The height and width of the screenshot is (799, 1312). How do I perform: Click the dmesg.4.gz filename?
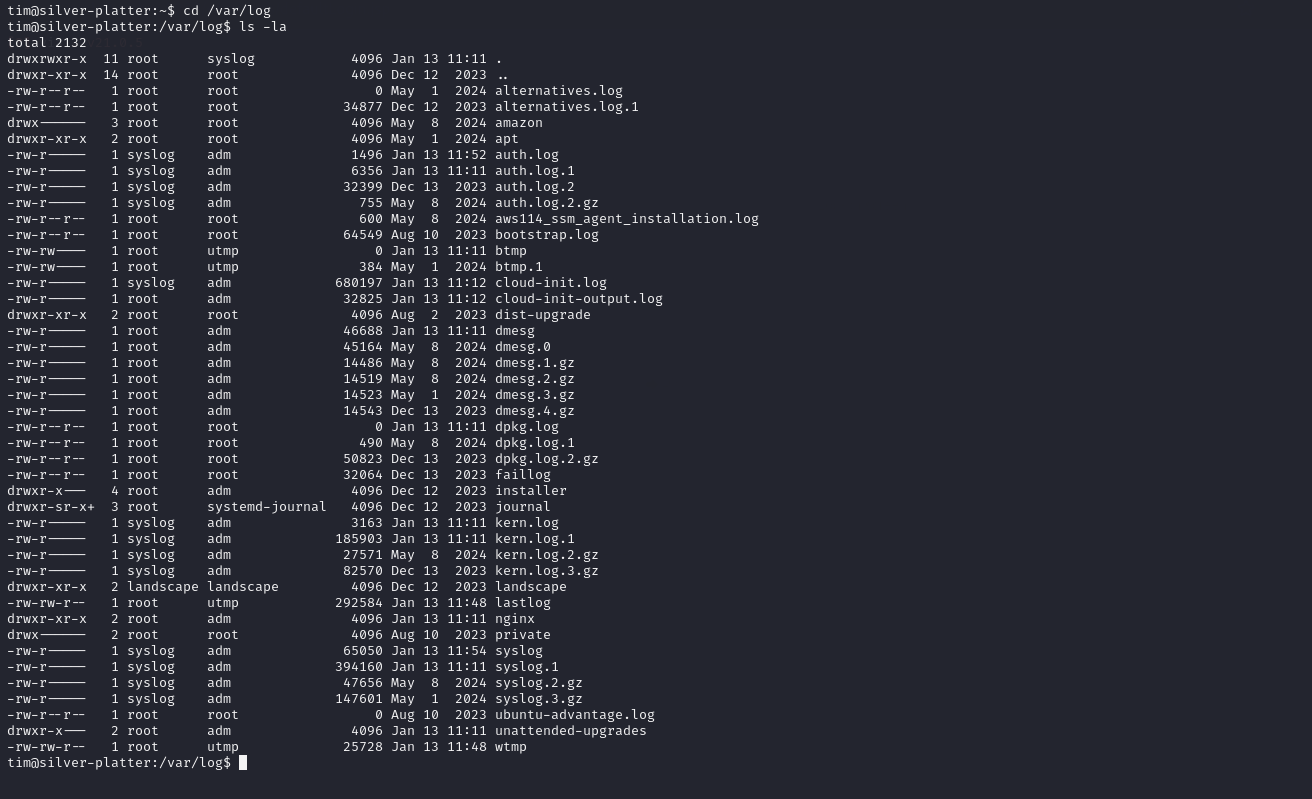(x=535, y=411)
